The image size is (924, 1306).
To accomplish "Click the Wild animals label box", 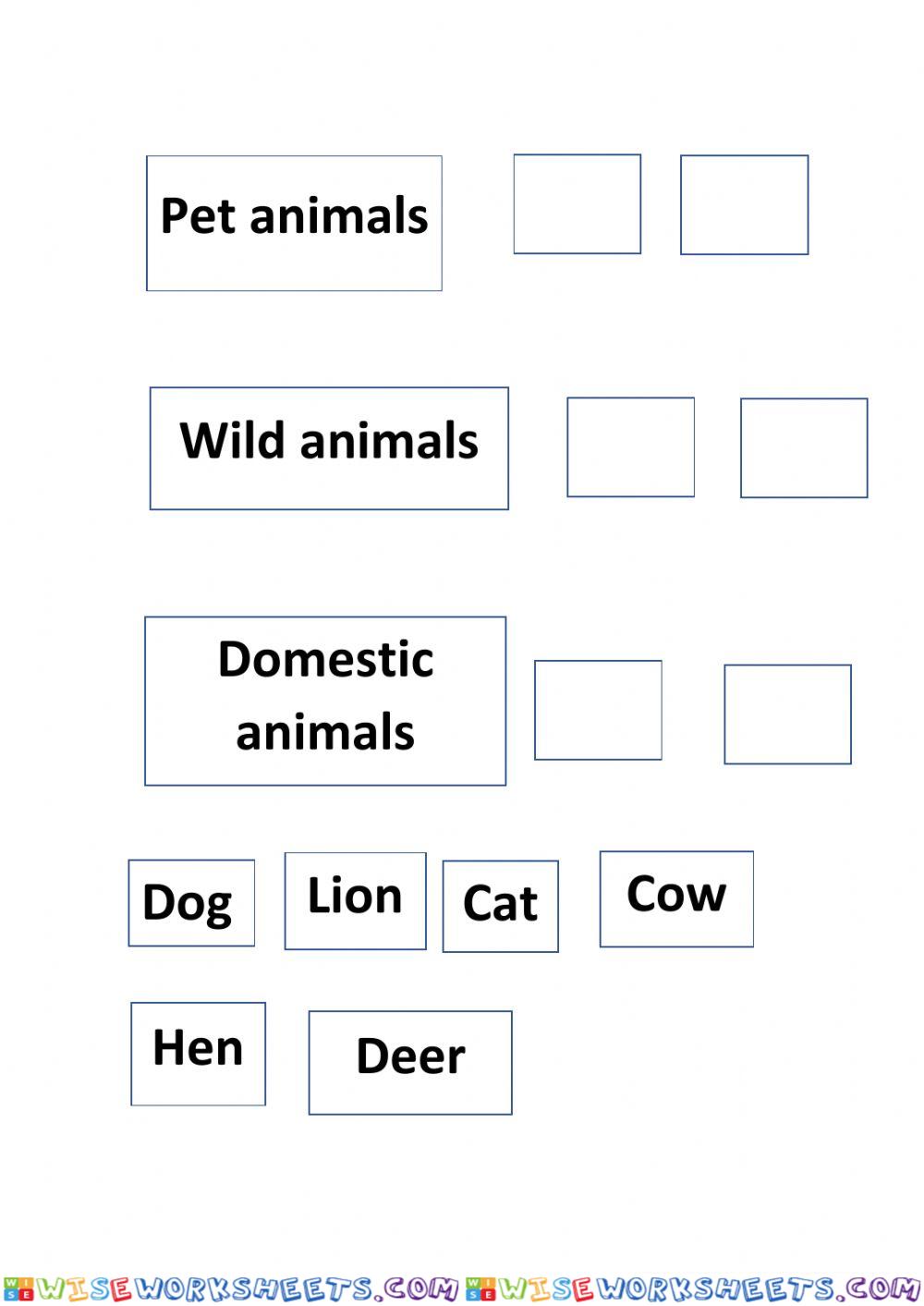I will point(329,448).
